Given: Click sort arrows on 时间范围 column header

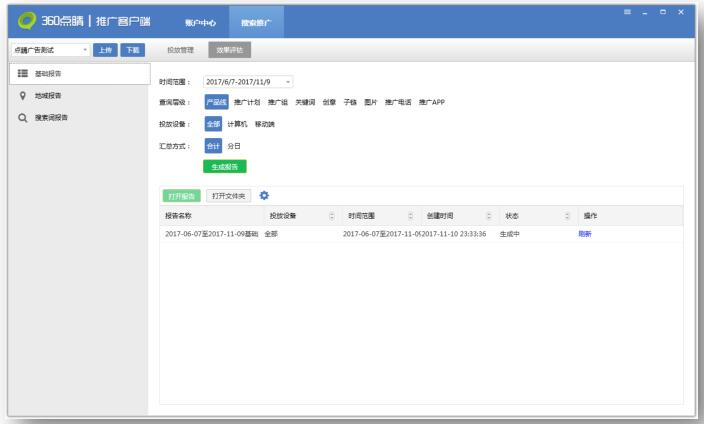Looking at the screenshot, I should [x=410, y=215].
